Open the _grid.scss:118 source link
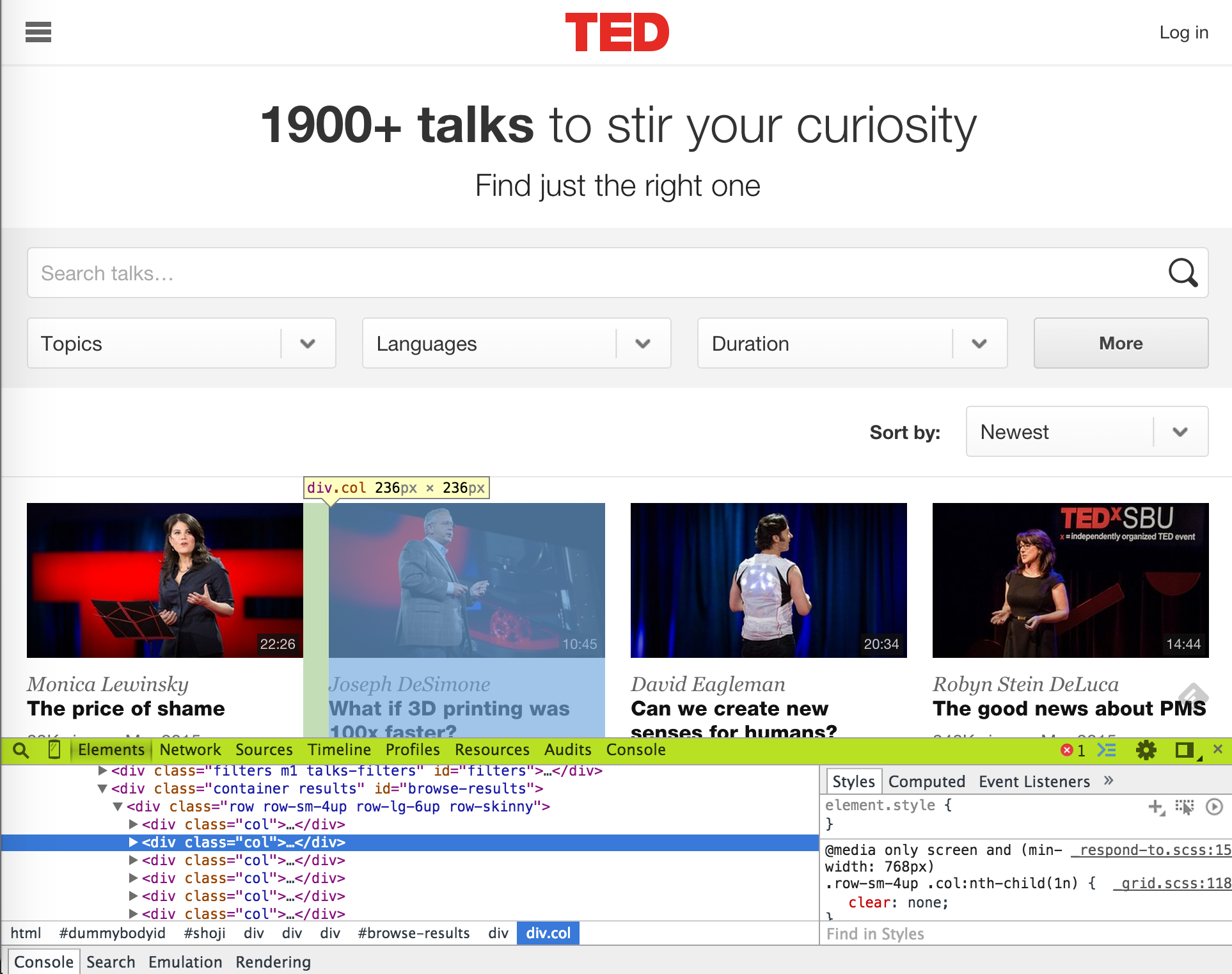The height and width of the screenshot is (974, 1232). 1172,883
